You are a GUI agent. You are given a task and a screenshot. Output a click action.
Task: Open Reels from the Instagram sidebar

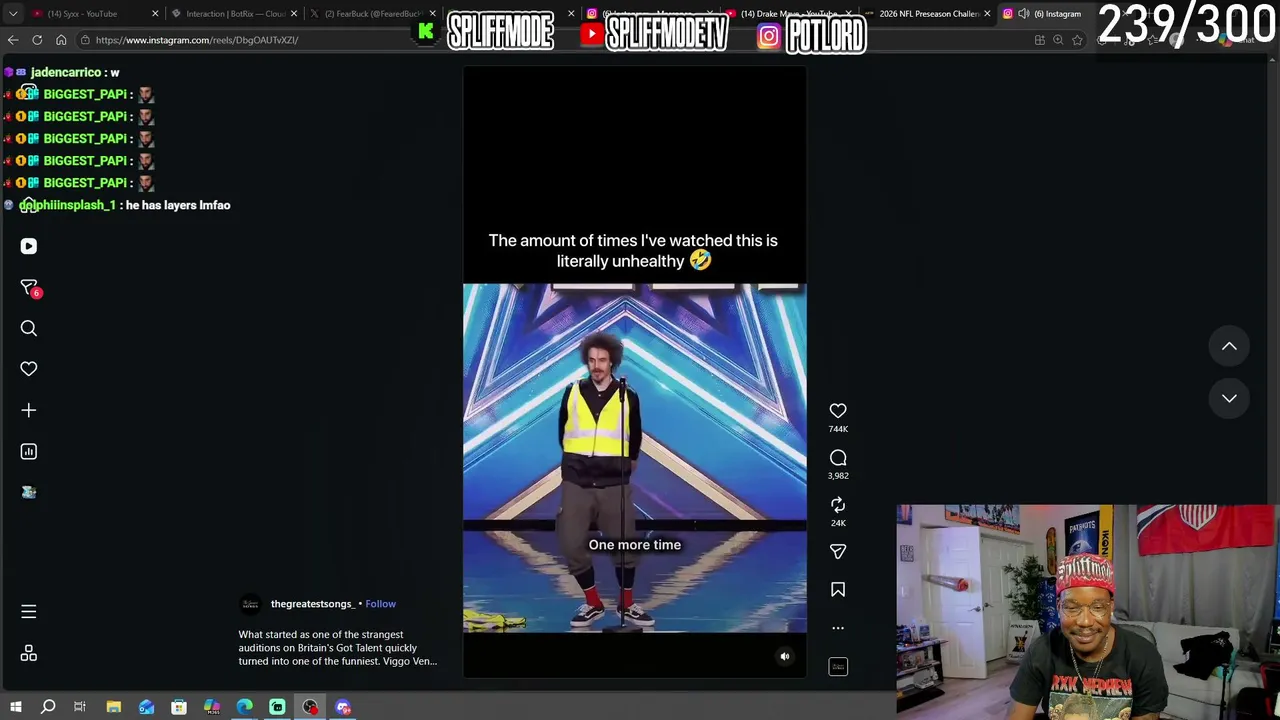pos(28,246)
